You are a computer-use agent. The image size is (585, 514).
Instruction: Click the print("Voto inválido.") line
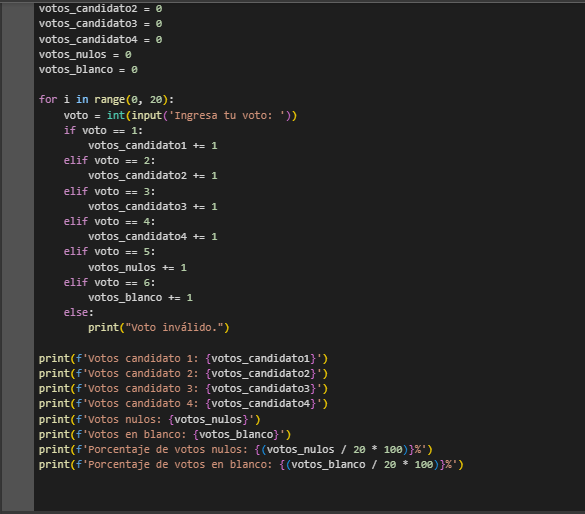point(159,328)
